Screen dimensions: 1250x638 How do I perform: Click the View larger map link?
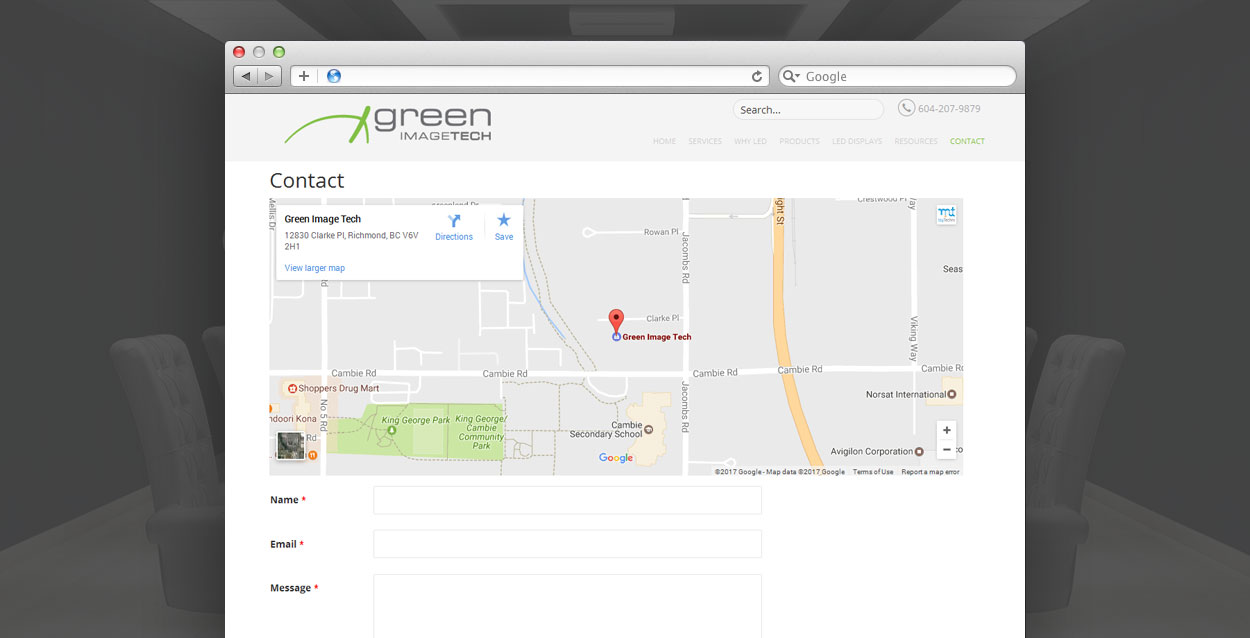pyautogui.click(x=314, y=268)
